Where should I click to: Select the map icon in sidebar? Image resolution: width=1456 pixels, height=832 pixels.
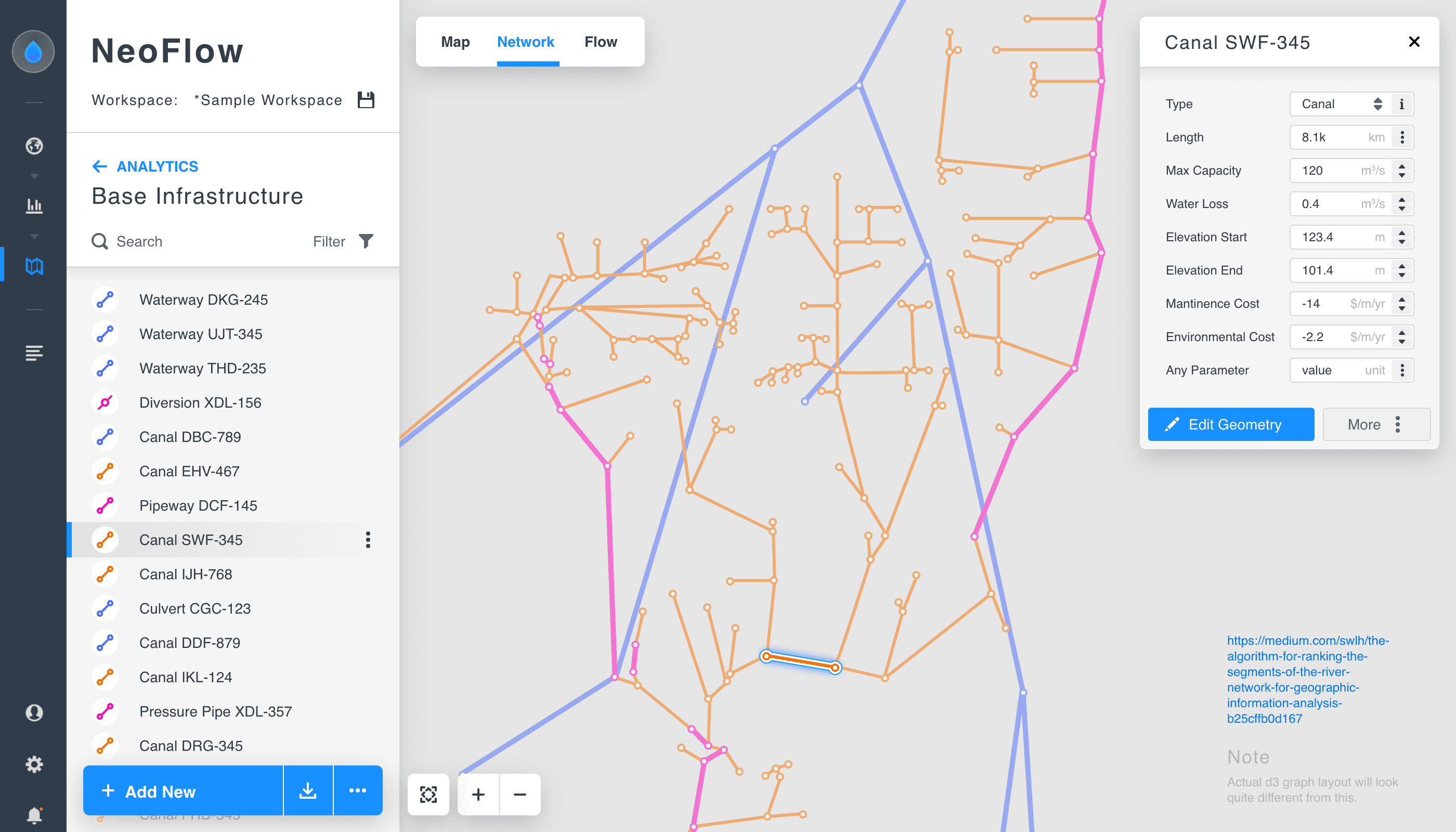click(x=34, y=266)
